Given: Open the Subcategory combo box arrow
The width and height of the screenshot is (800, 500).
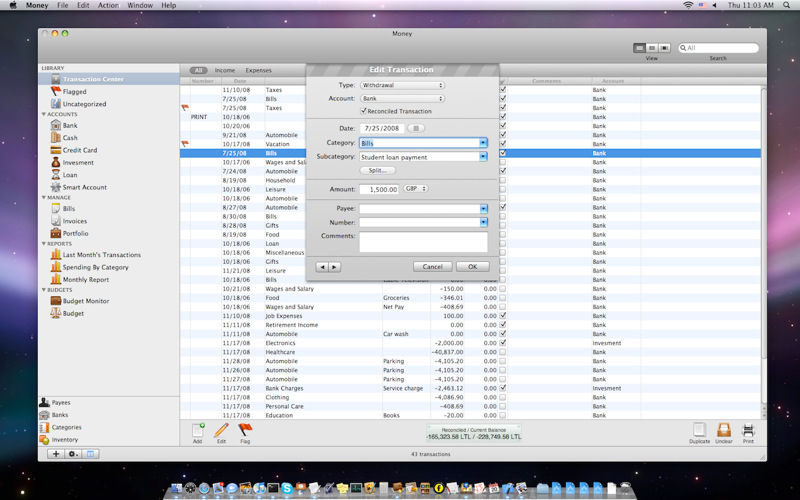Looking at the screenshot, I should (x=483, y=157).
